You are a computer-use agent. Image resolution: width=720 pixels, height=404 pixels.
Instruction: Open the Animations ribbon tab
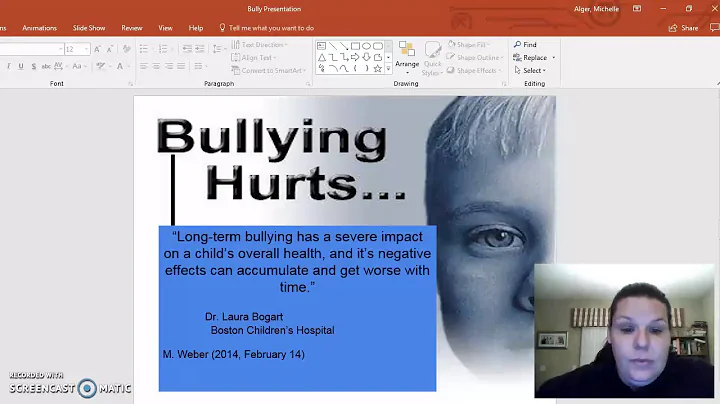(x=39, y=28)
